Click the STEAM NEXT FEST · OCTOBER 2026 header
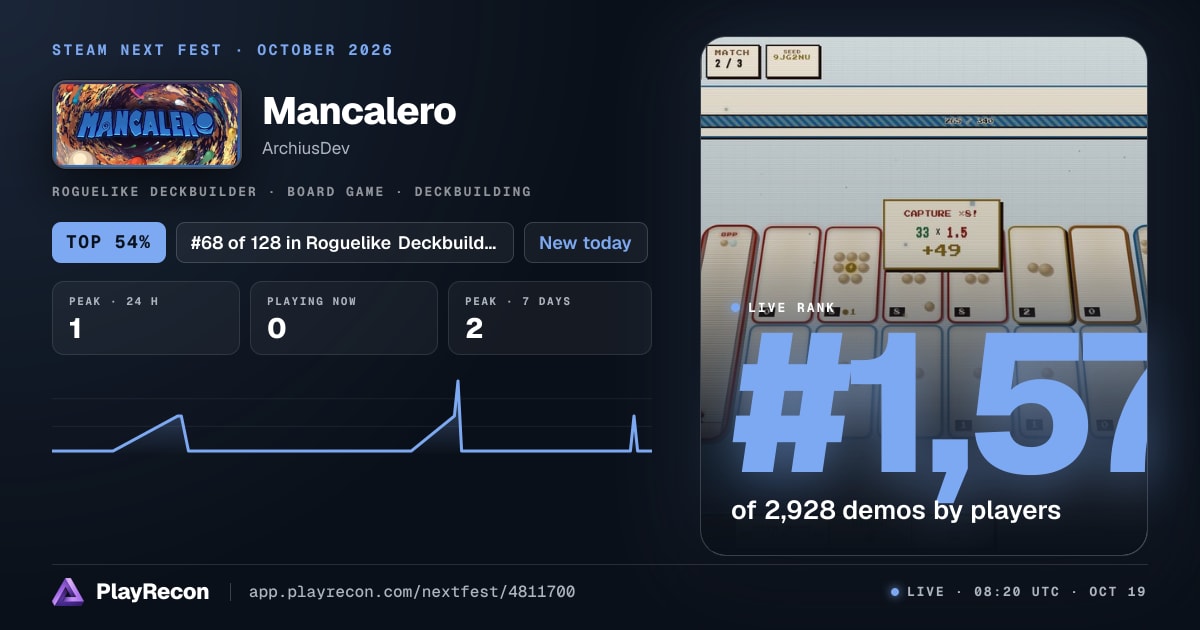1200x630 pixels. pos(223,50)
